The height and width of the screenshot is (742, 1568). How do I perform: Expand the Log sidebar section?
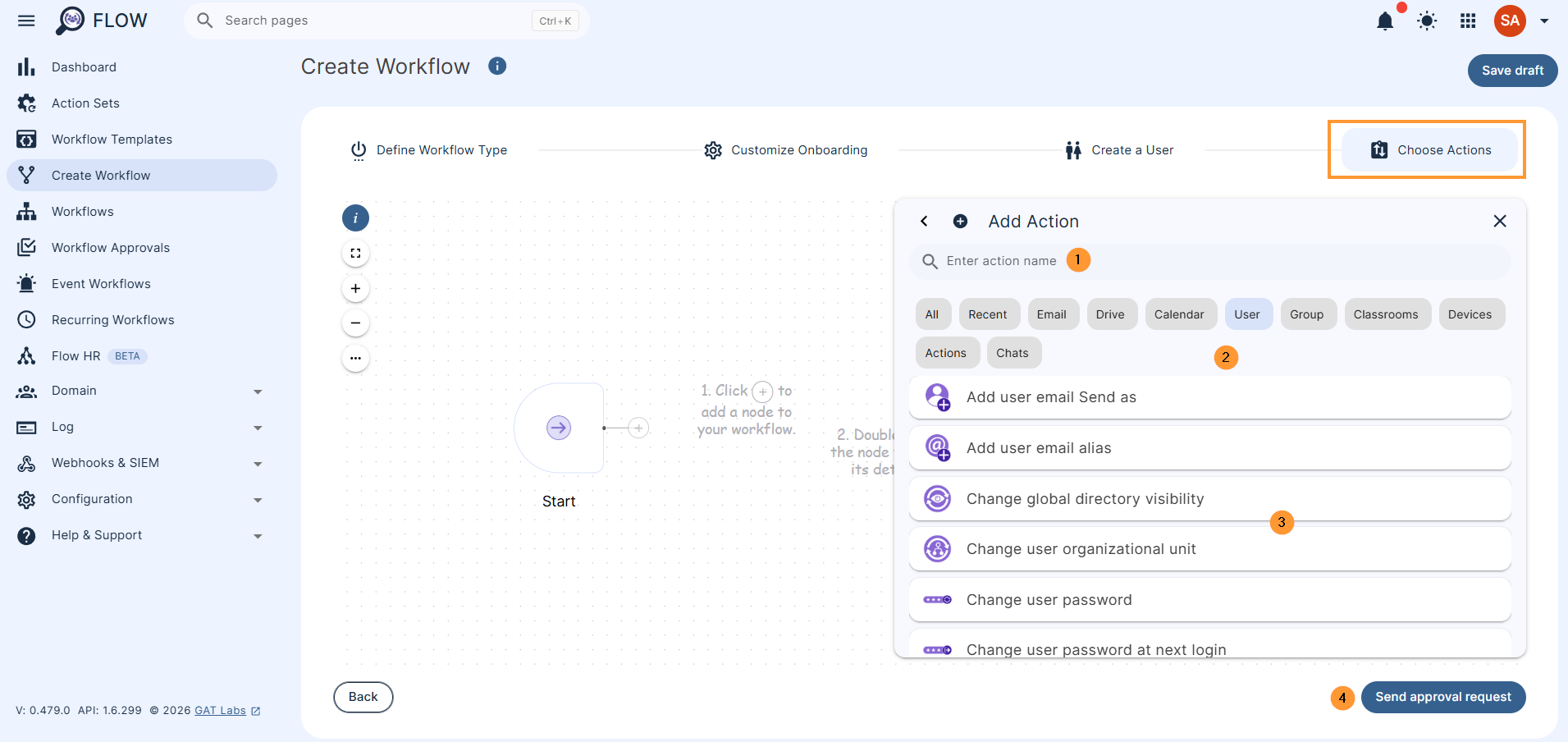click(x=142, y=427)
